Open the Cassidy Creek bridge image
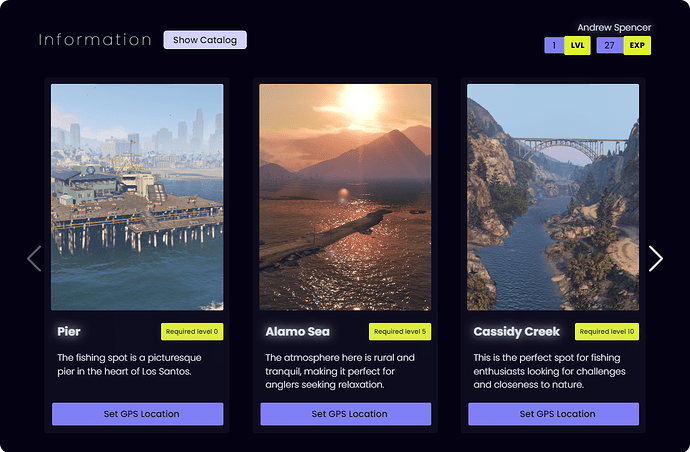Screen dimensions: 690x452 pyautogui.click(x=553, y=197)
